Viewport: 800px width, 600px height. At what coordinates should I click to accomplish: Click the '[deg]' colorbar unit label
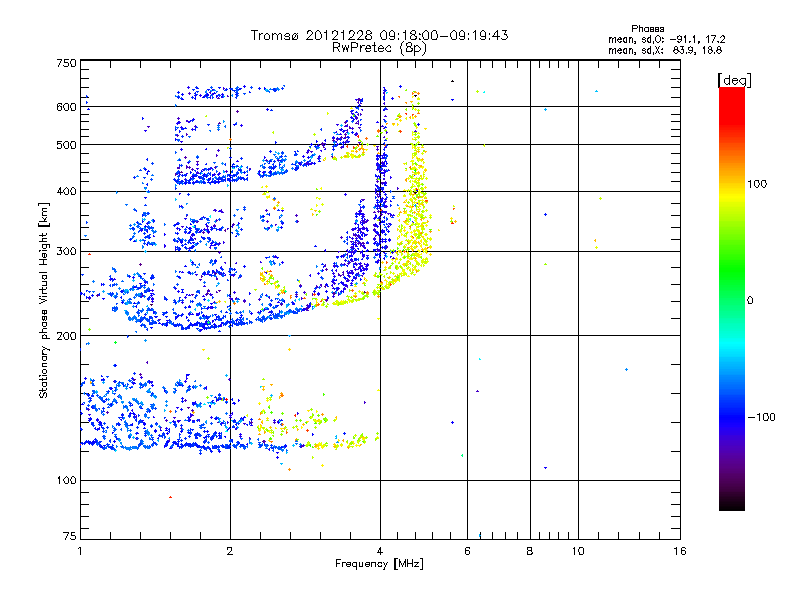point(734,80)
